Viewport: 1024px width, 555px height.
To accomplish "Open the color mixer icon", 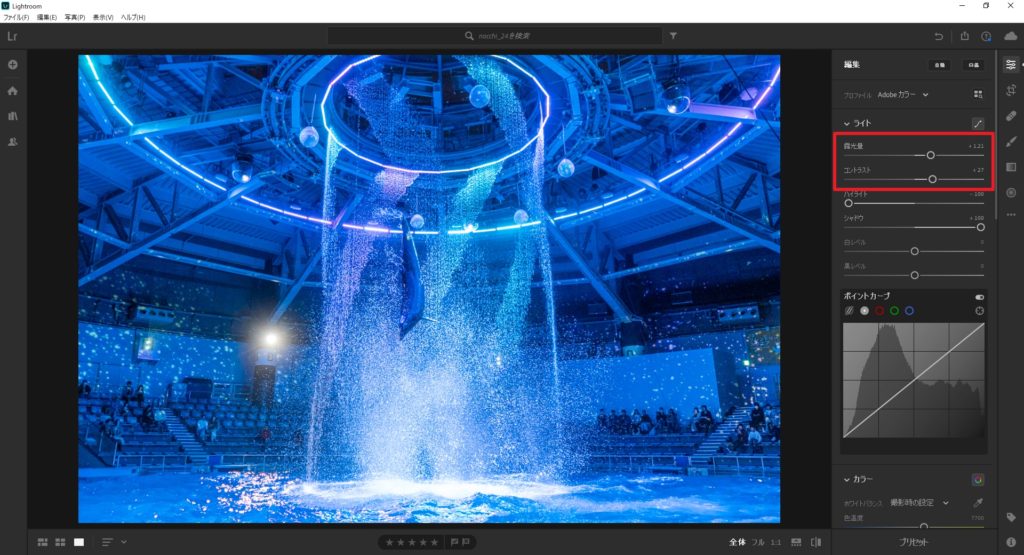I will [x=977, y=479].
